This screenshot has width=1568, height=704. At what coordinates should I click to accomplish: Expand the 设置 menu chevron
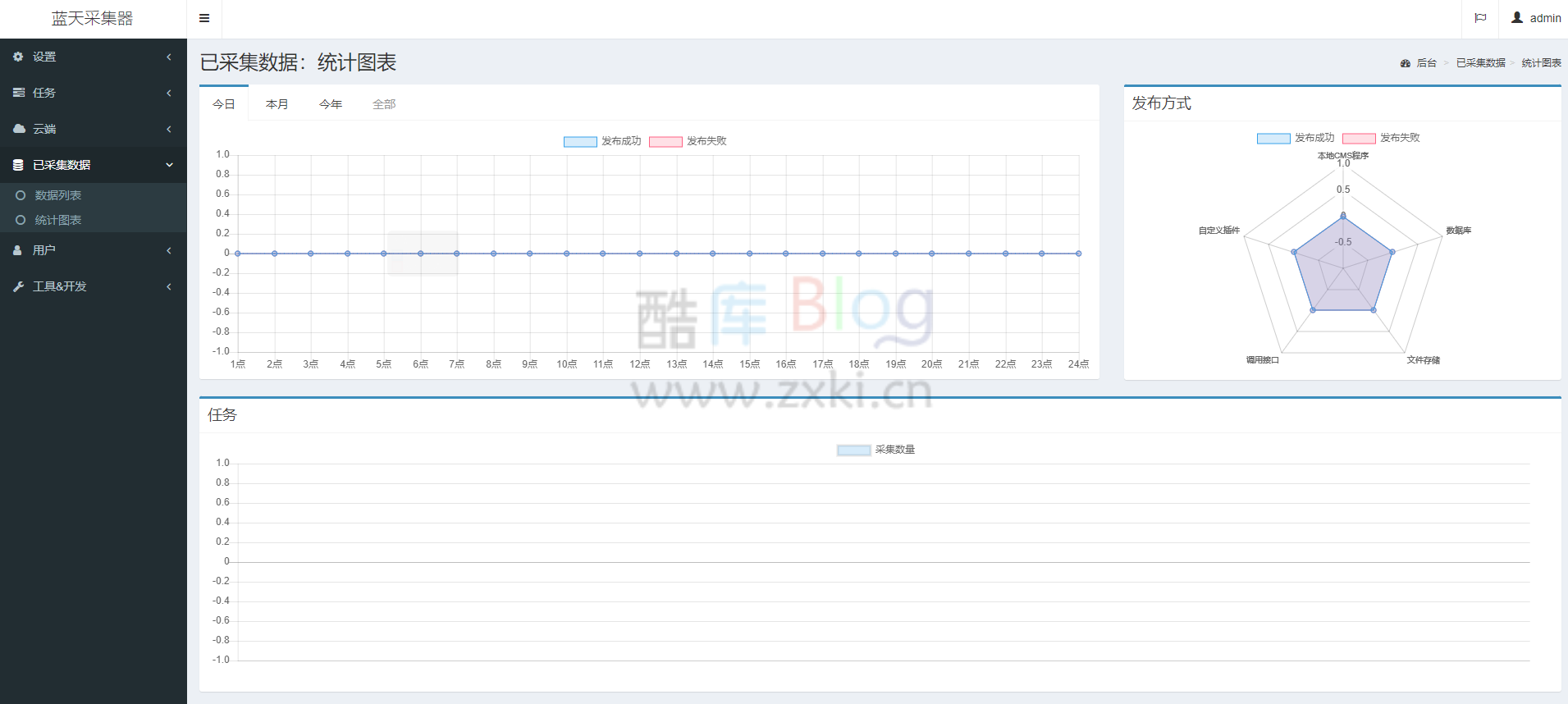point(169,57)
